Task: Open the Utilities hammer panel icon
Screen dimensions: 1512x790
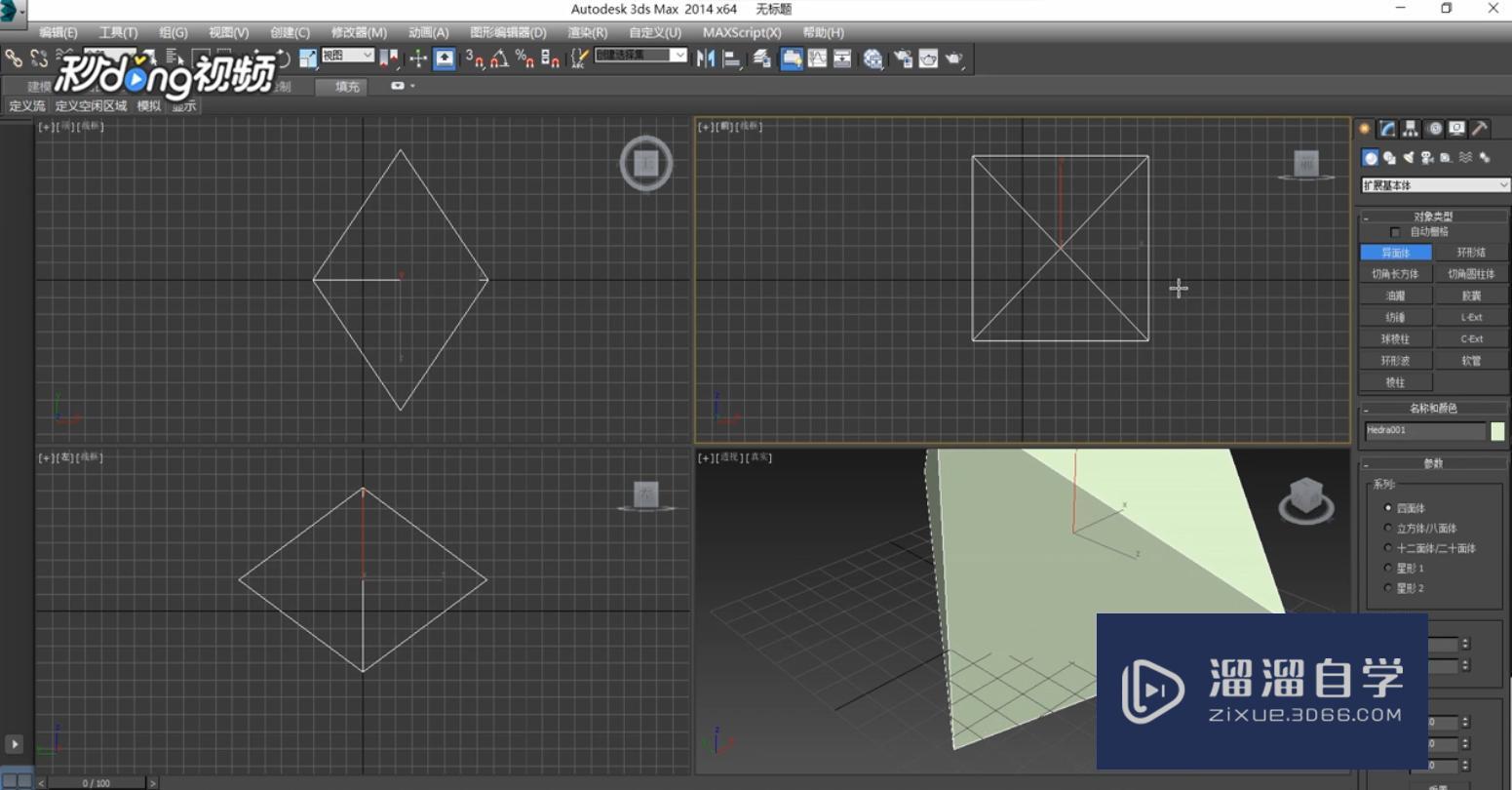Action: pyautogui.click(x=1480, y=128)
